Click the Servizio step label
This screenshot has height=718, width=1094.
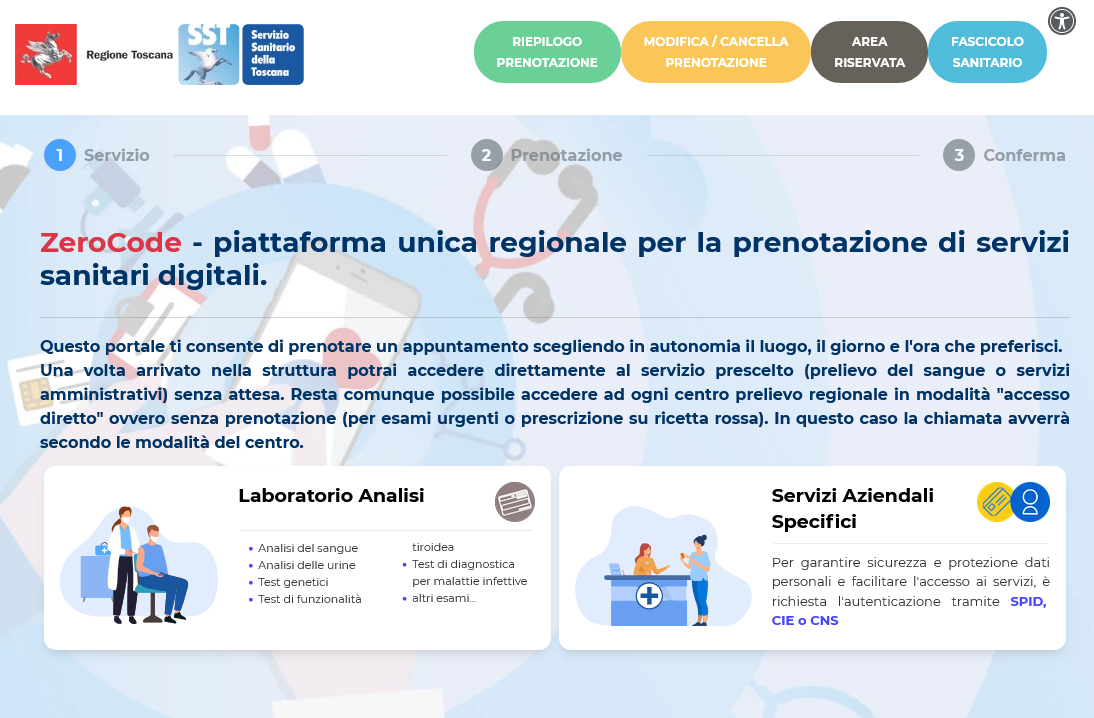click(117, 155)
